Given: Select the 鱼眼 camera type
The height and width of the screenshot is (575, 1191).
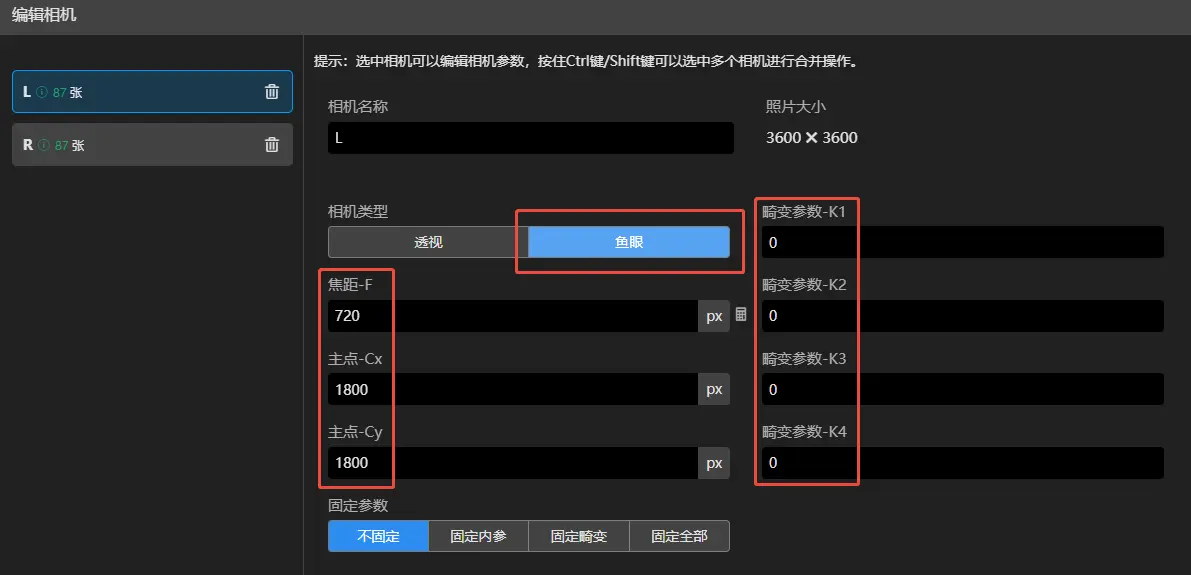Looking at the screenshot, I should pyautogui.click(x=628, y=242).
